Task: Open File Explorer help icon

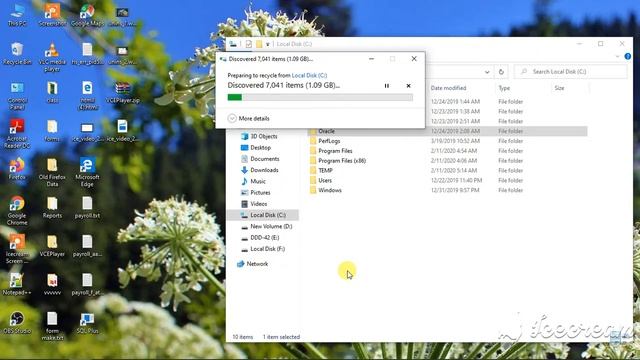Action: 628,56
